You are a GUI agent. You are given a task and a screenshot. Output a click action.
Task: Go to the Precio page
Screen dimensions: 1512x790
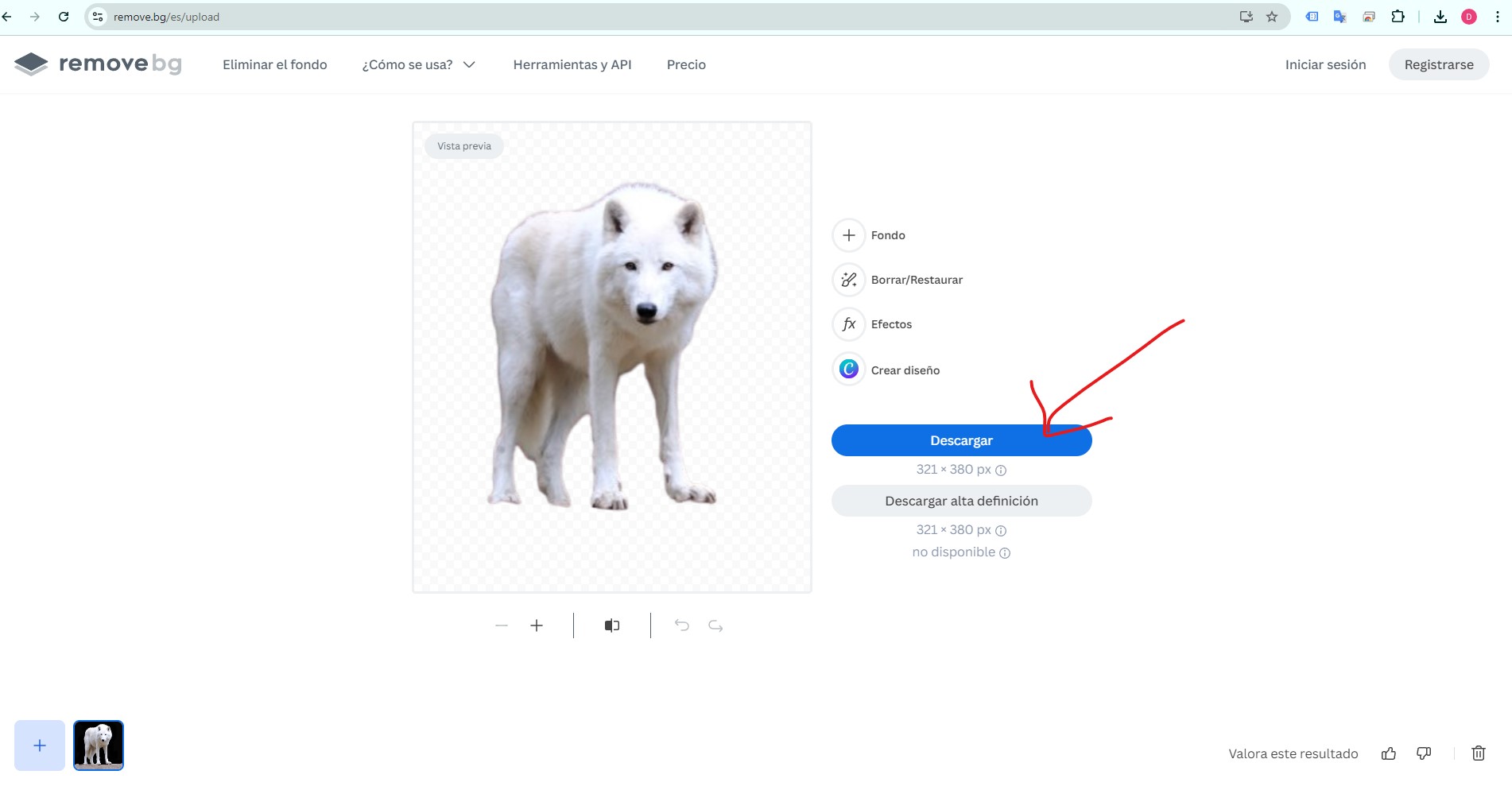(x=686, y=64)
